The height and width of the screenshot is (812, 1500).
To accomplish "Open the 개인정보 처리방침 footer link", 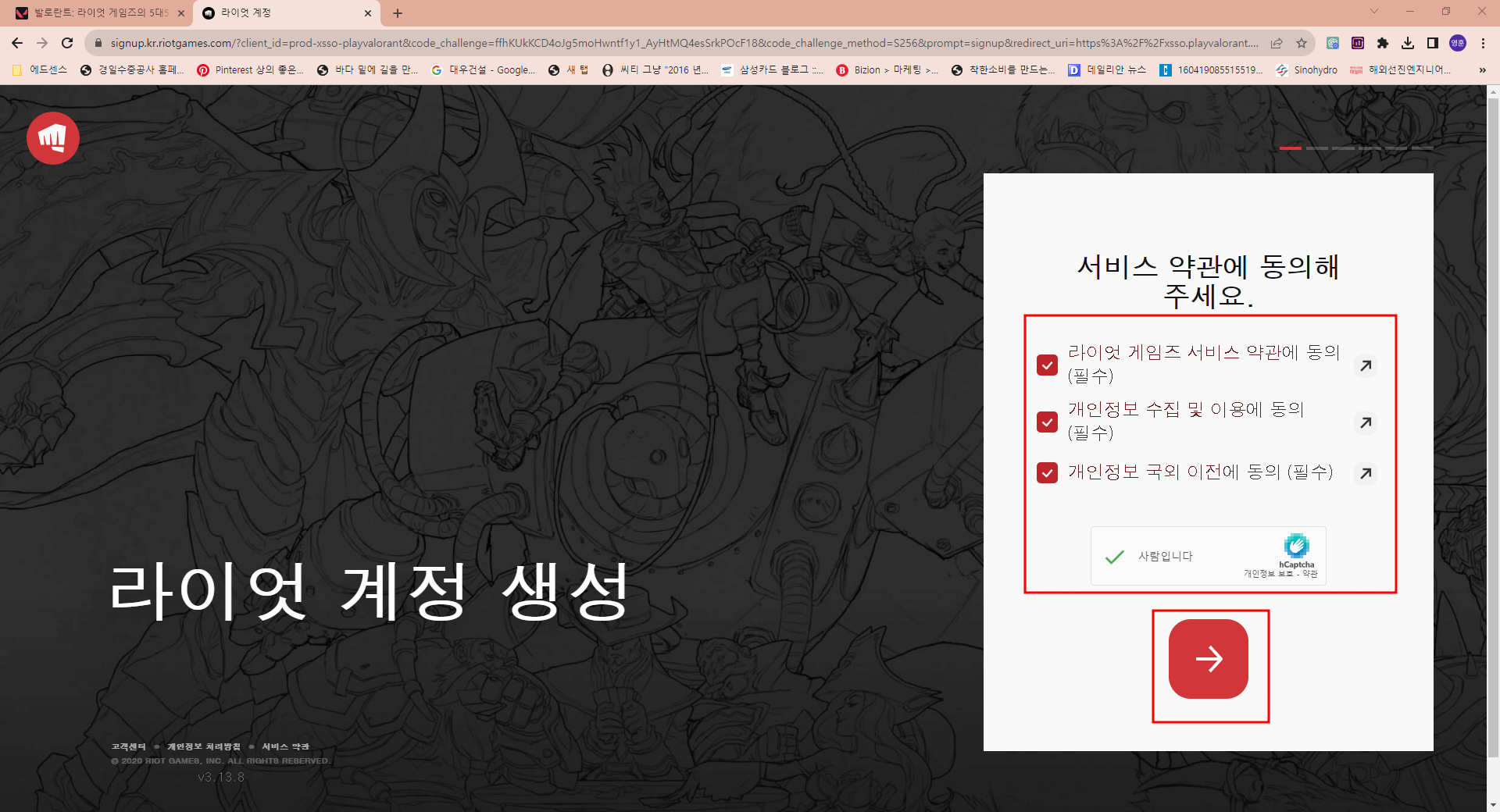I will pyautogui.click(x=203, y=746).
